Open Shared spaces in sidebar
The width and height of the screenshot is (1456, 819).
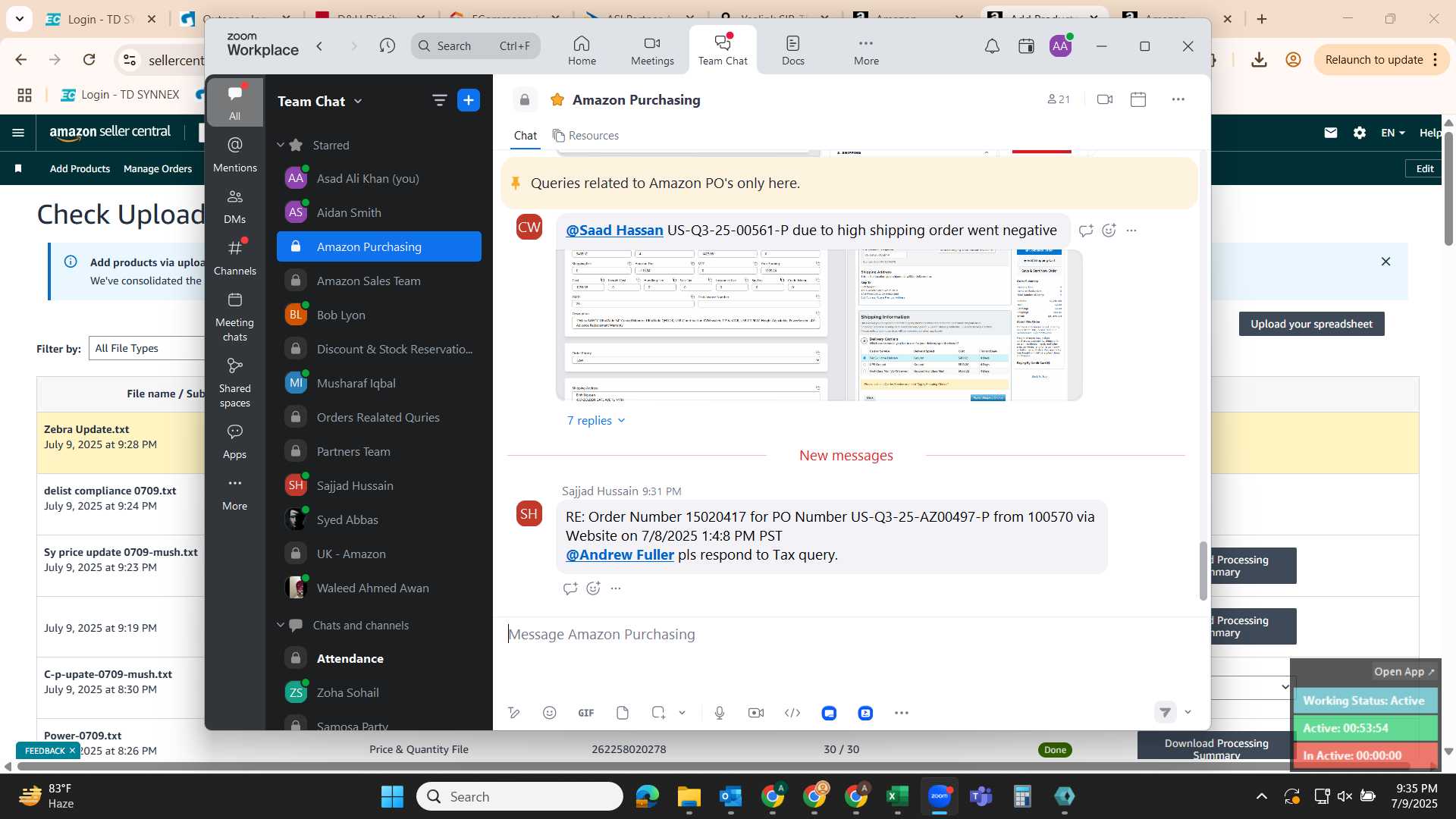[235, 383]
